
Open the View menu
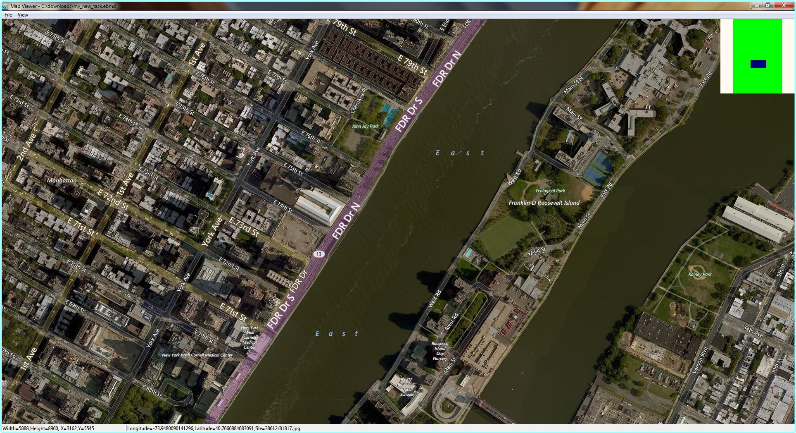tap(23, 15)
